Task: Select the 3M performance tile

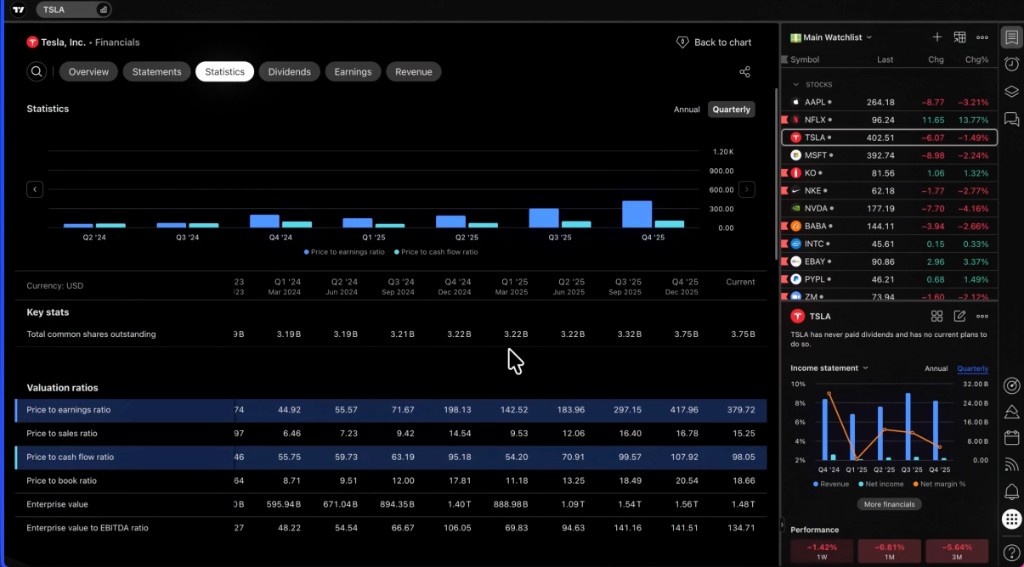Action: pos(957,550)
